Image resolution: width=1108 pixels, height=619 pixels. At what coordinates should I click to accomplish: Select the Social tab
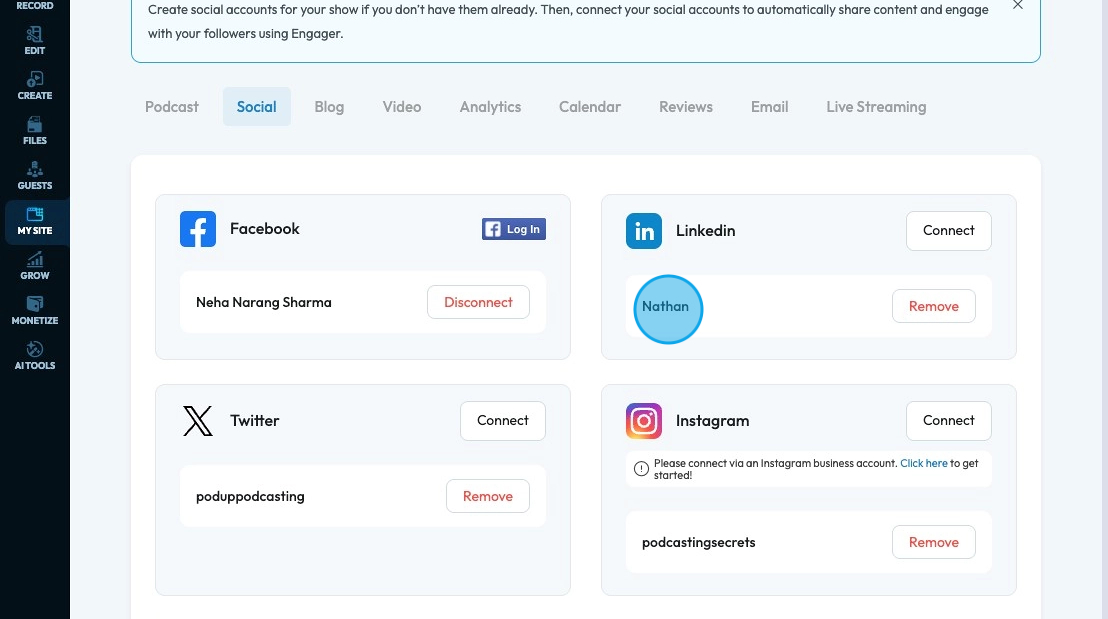(x=257, y=107)
